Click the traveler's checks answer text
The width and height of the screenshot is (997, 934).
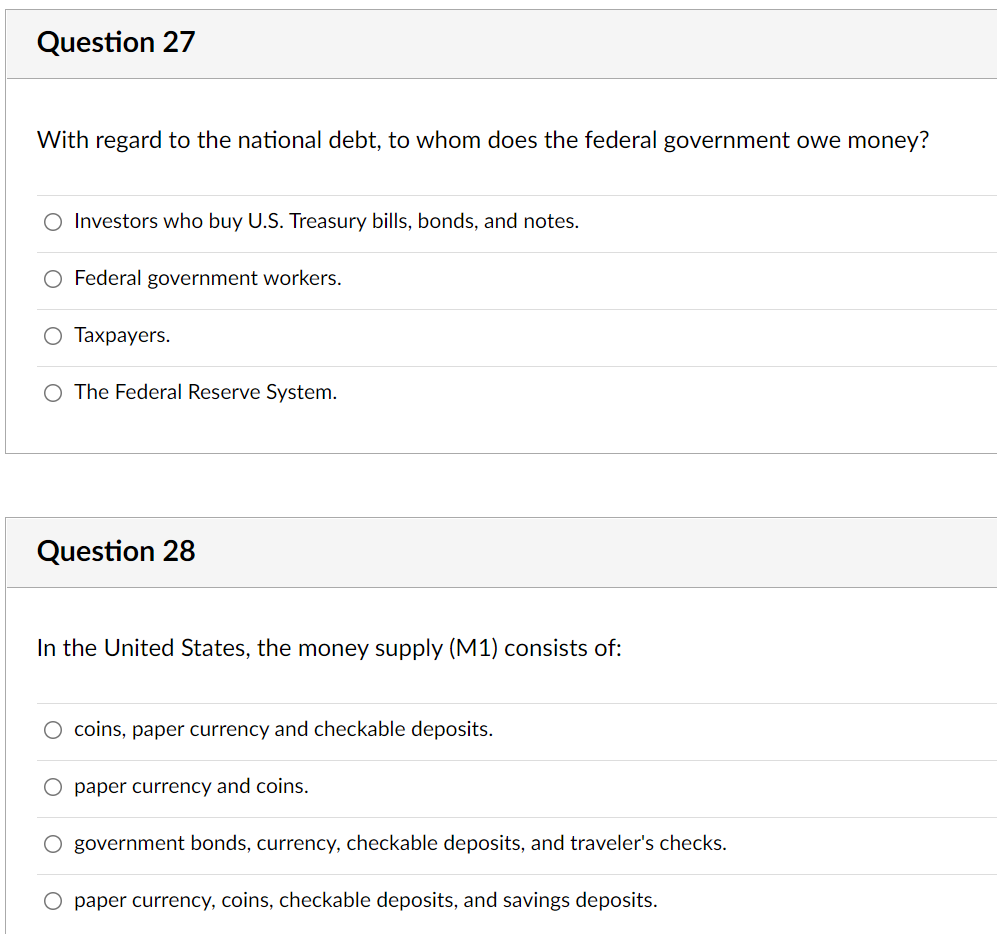pos(399,843)
